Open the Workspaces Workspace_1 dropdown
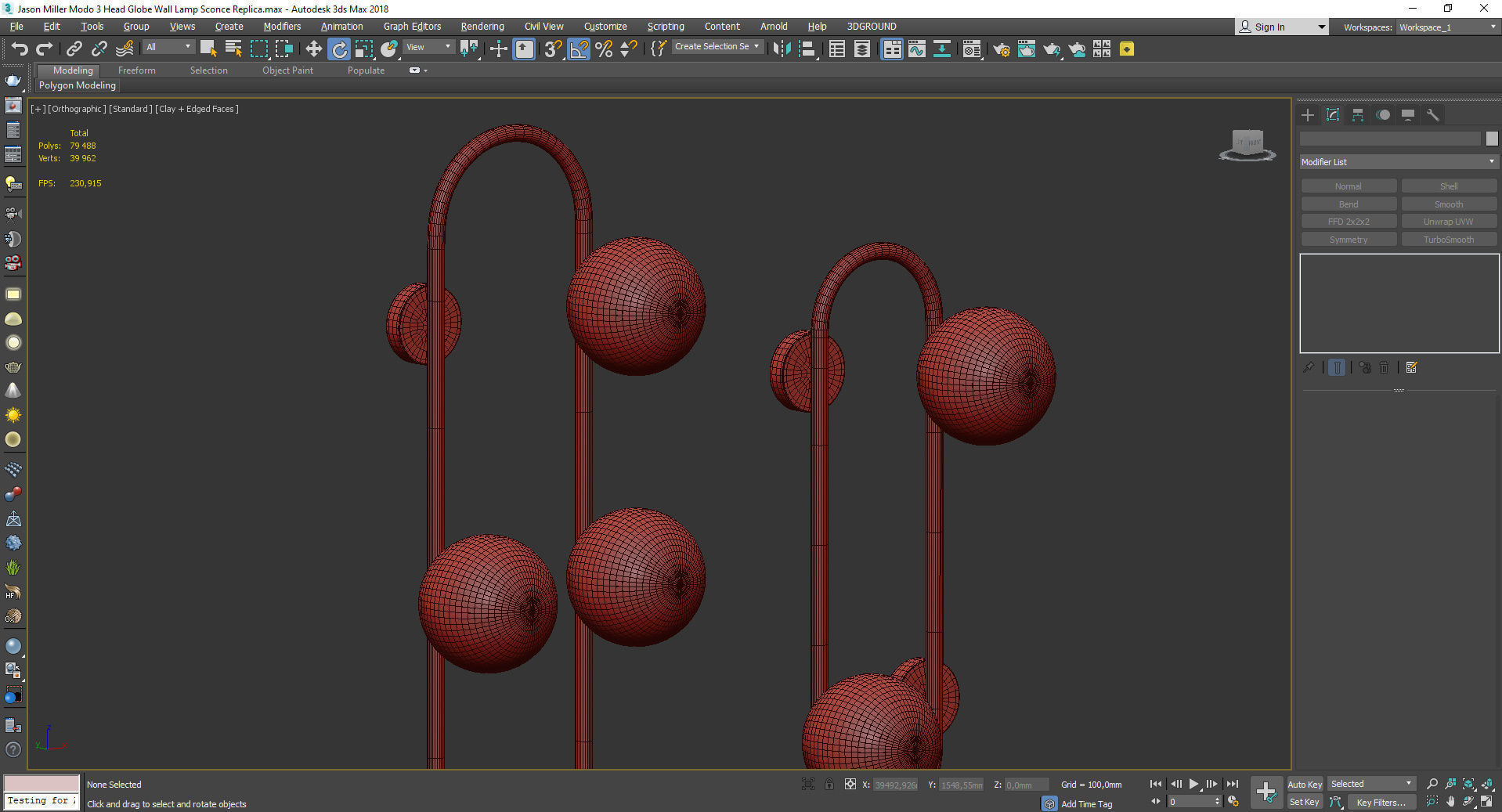The image size is (1502, 812). (1447, 27)
